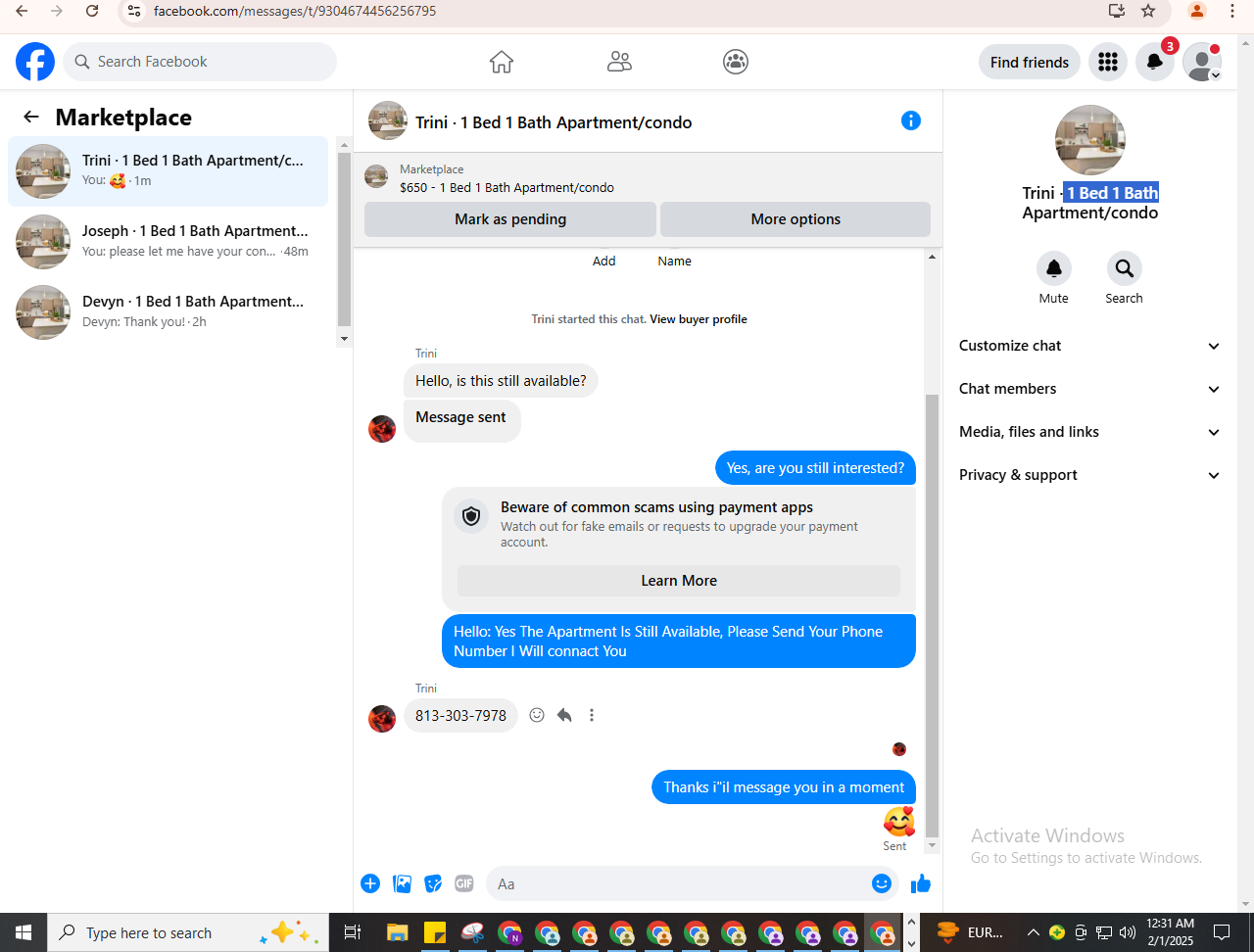The height and width of the screenshot is (952, 1254).
Task: Open the Chrome three-dot menu
Action: 1232,12
